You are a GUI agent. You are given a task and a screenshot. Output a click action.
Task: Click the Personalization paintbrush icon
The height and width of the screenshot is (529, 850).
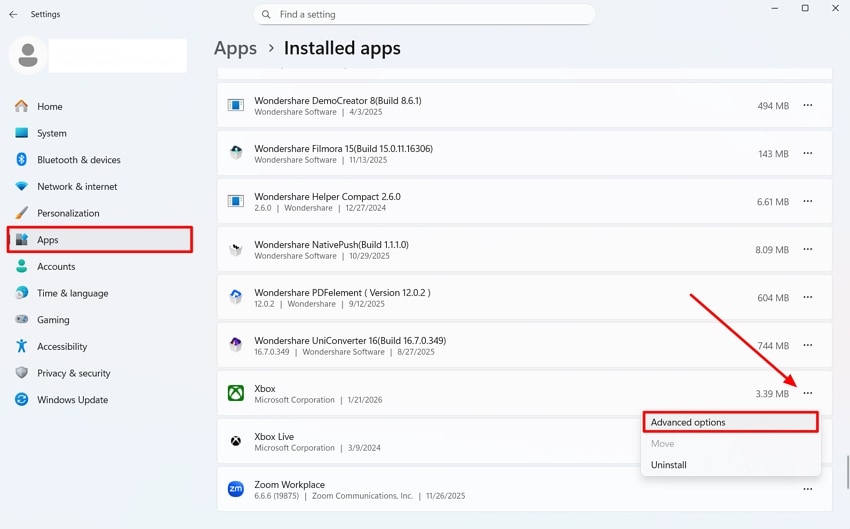tap(22, 212)
